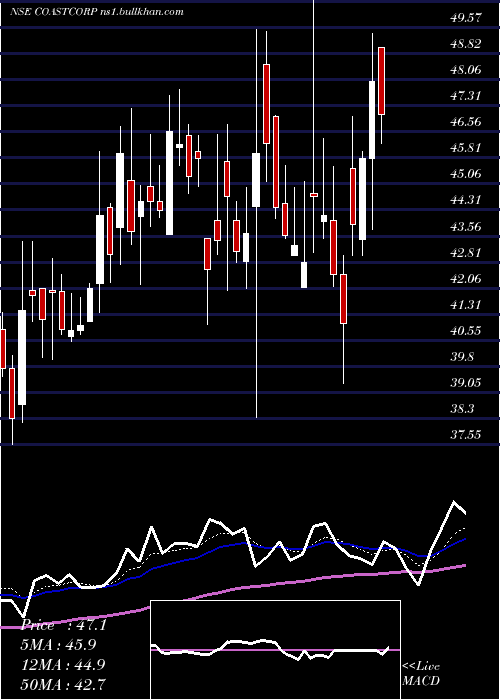Image resolution: width=500 pixels, height=700 pixels.
Task: Click the 48.82 price axis label
Action: (x=466, y=44)
